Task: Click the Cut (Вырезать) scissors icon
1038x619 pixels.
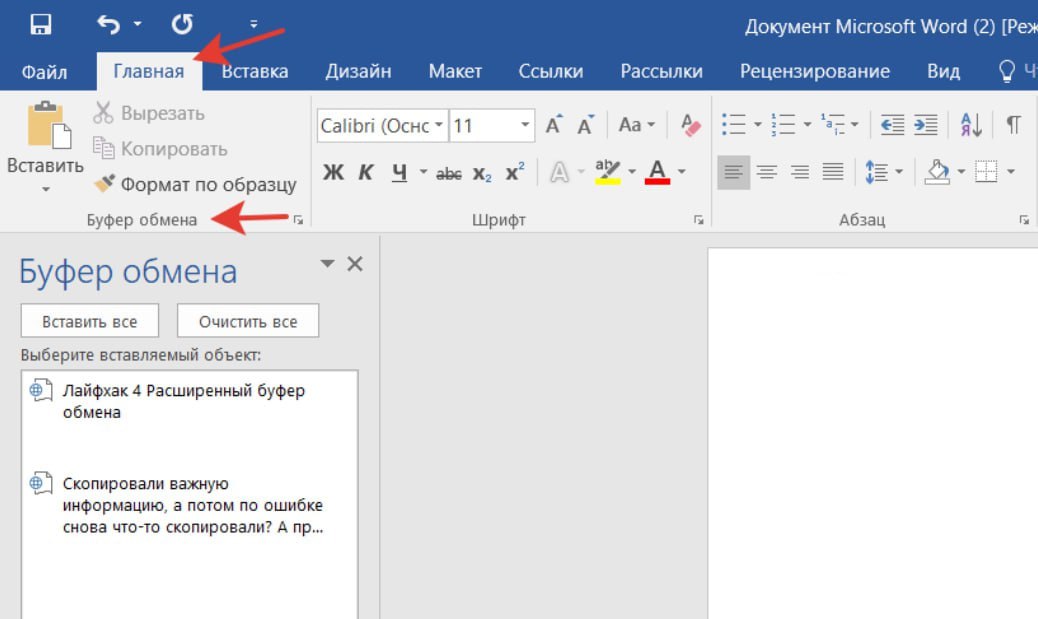Action: [x=104, y=113]
